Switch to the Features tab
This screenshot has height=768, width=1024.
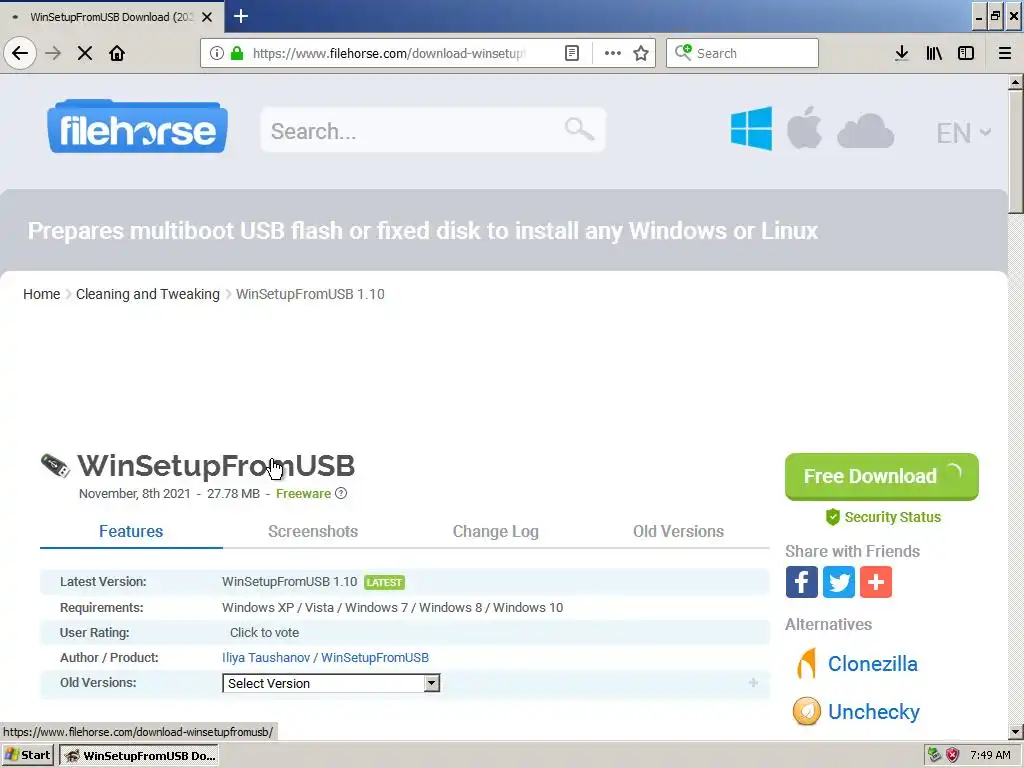(x=131, y=531)
